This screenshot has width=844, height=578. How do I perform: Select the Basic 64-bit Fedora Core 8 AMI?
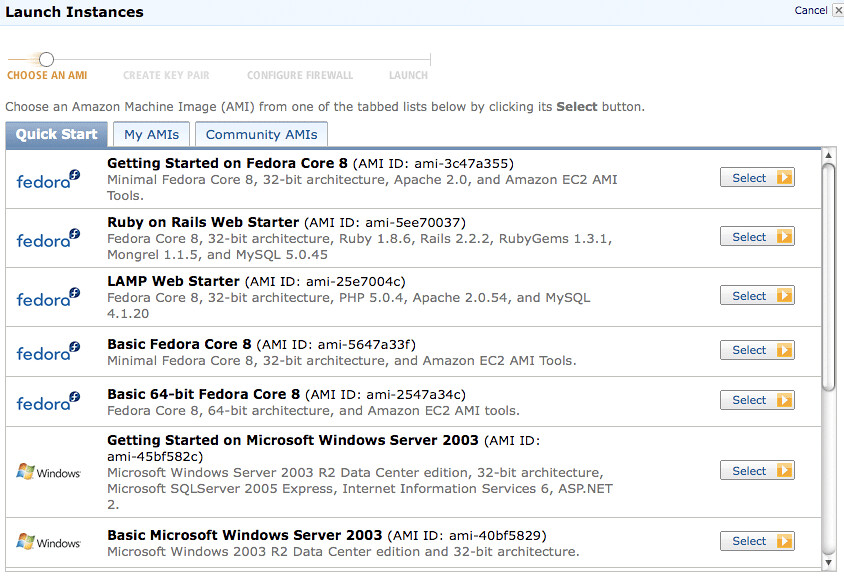click(757, 400)
